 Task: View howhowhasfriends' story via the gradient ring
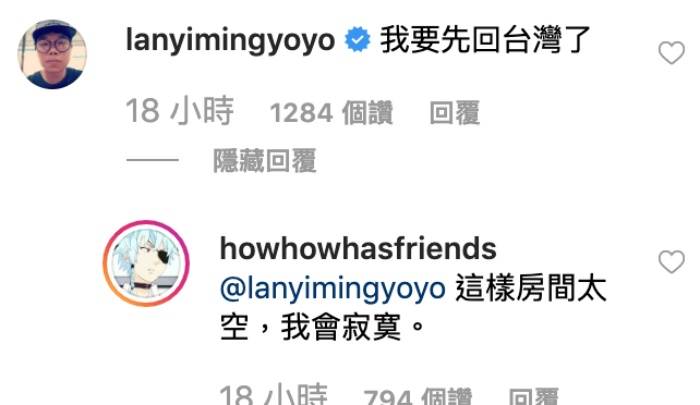146,263
